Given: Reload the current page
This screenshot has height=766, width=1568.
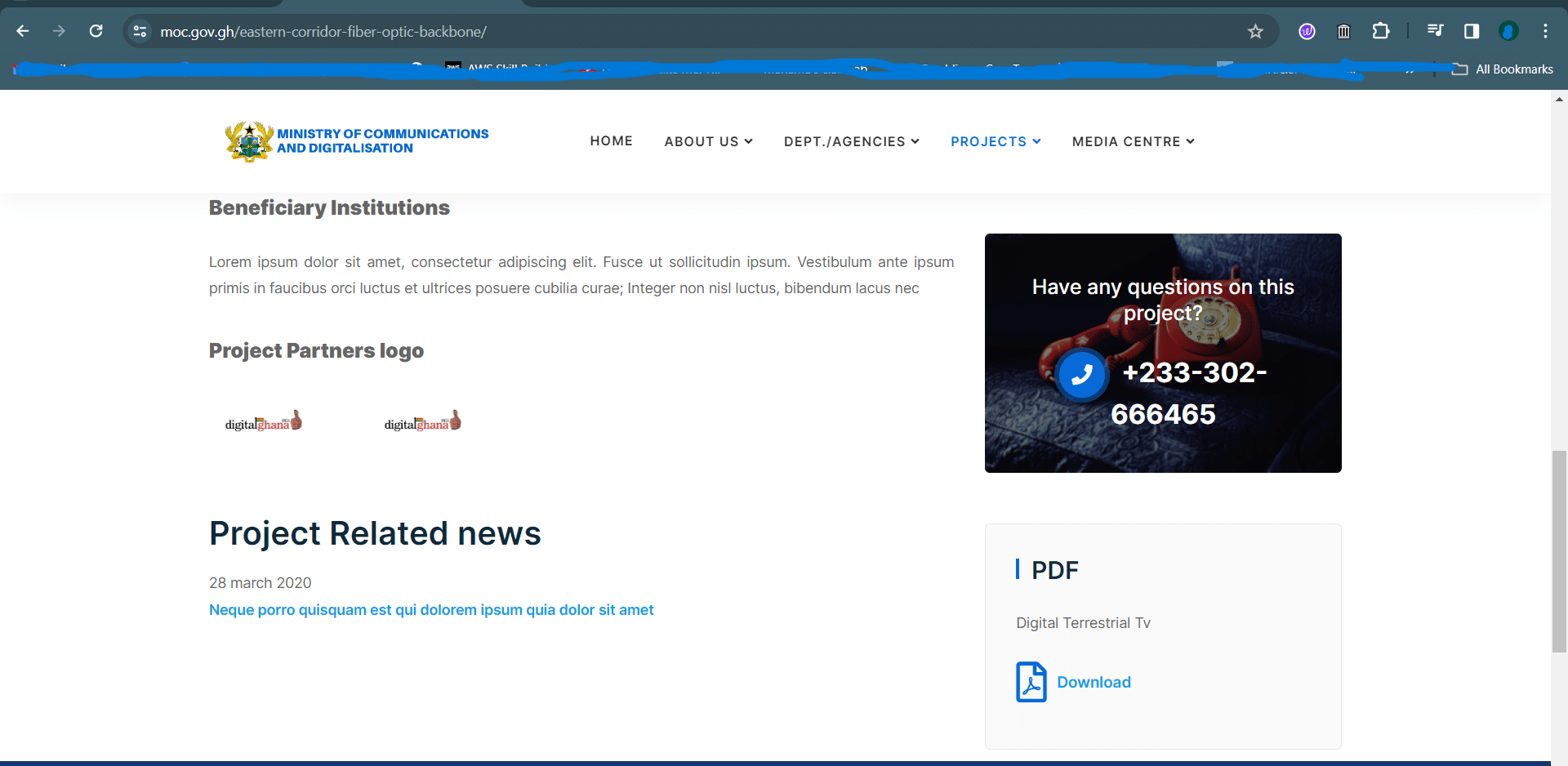Looking at the screenshot, I should (x=96, y=31).
